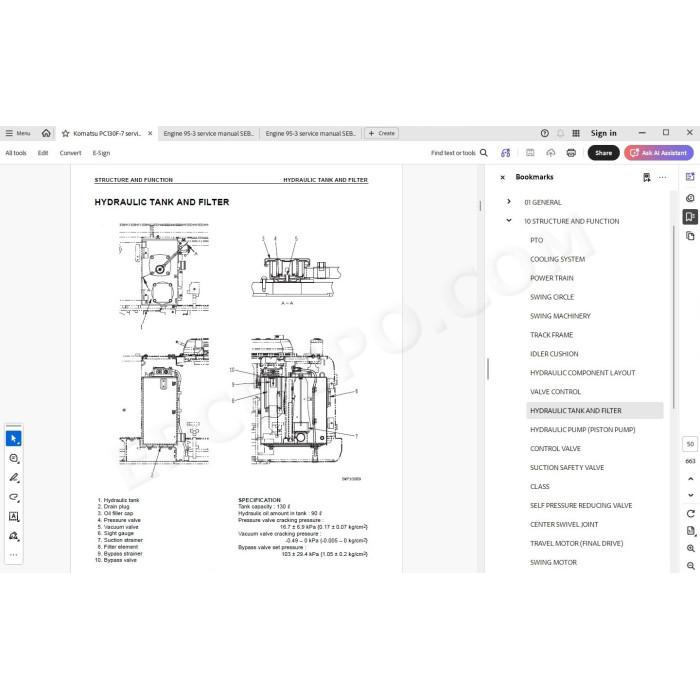Image resolution: width=700 pixels, height=700 pixels.
Task: Open the Help question mark icon
Action: click(x=545, y=133)
